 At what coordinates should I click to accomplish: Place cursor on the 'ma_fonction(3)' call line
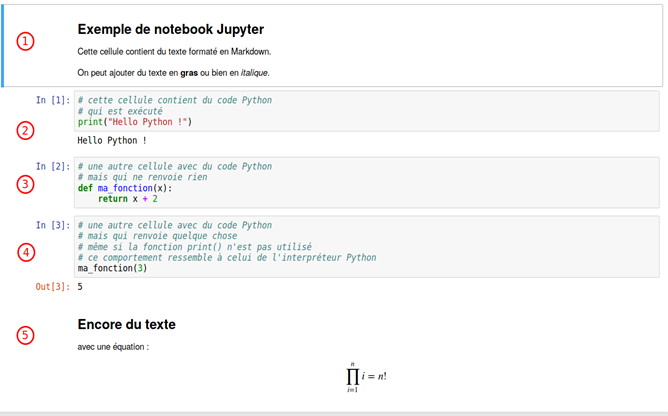coord(112,268)
